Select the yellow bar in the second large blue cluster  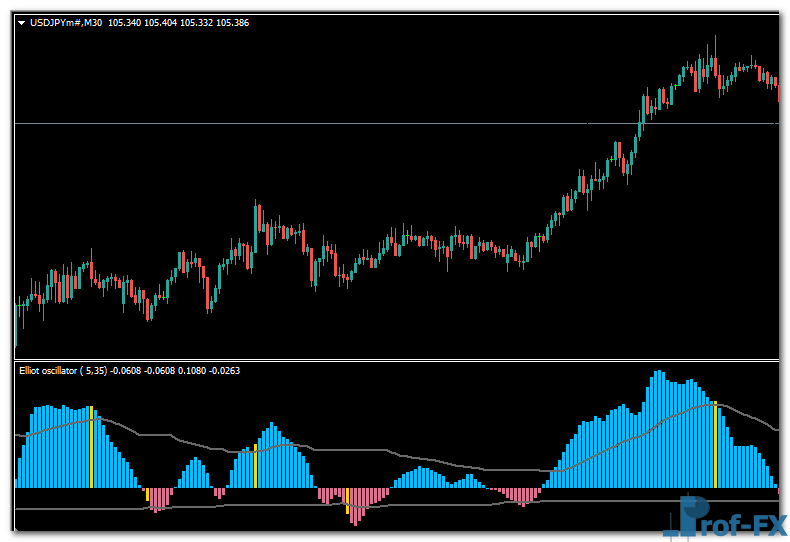[255, 467]
